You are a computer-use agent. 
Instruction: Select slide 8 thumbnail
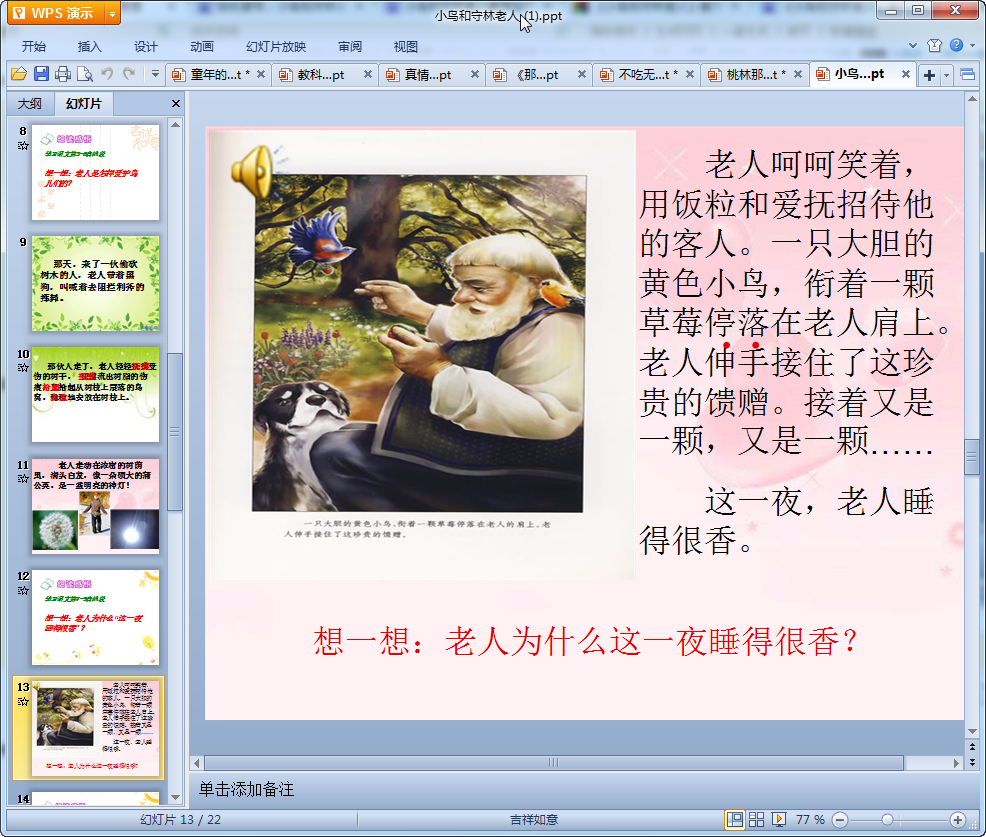tap(96, 172)
